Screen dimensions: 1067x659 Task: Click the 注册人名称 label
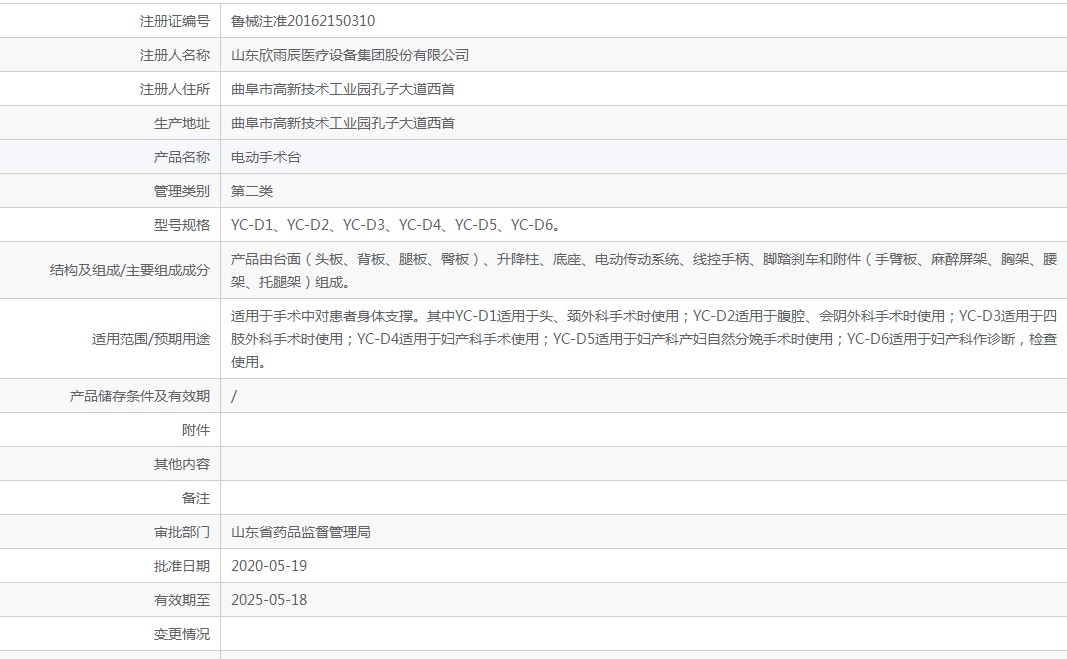(x=175, y=55)
